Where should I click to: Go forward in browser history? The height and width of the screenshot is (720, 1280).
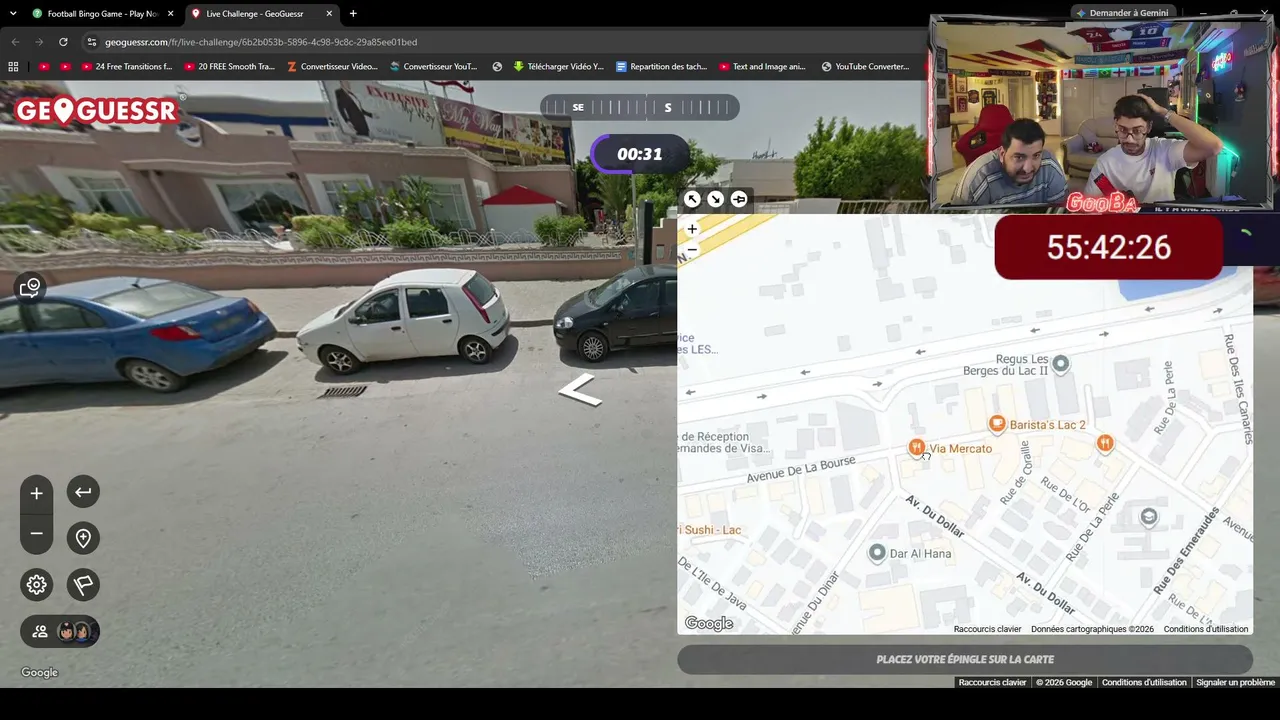tap(39, 42)
